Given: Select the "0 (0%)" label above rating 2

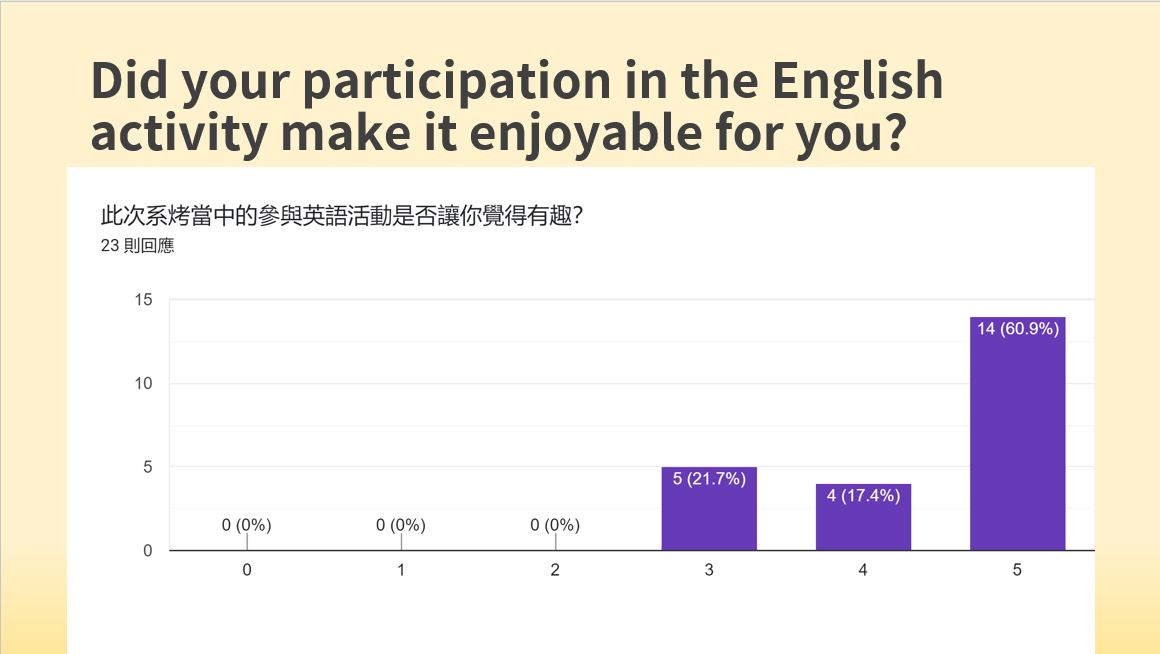Looking at the screenshot, I should coord(555,525).
